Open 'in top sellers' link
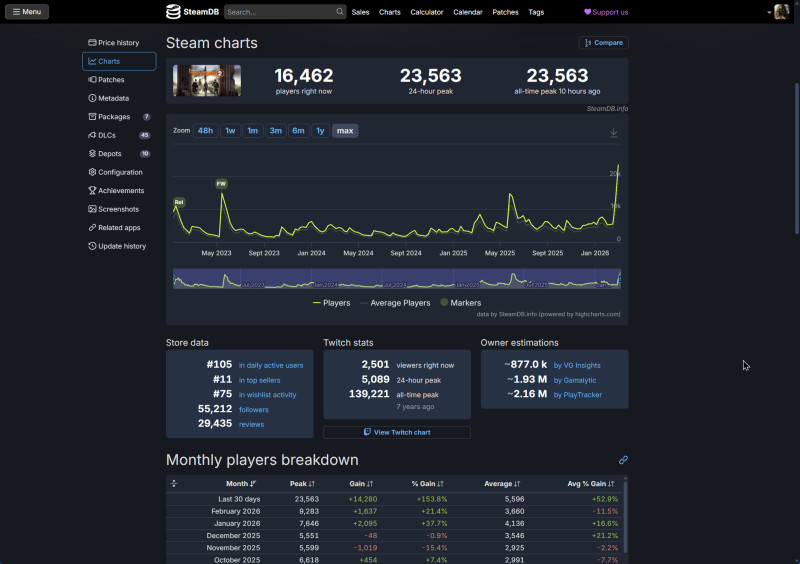Screen dimensions: 800x564 pyautogui.click(x=260, y=380)
